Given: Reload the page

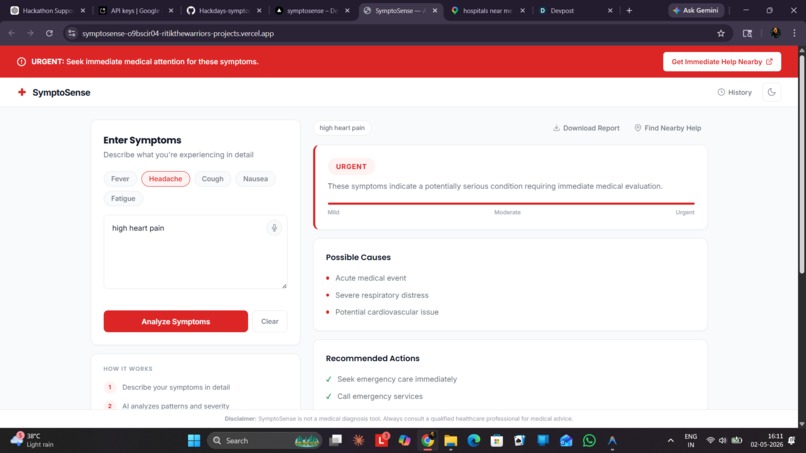Looking at the screenshot, I should coord(49,33).
